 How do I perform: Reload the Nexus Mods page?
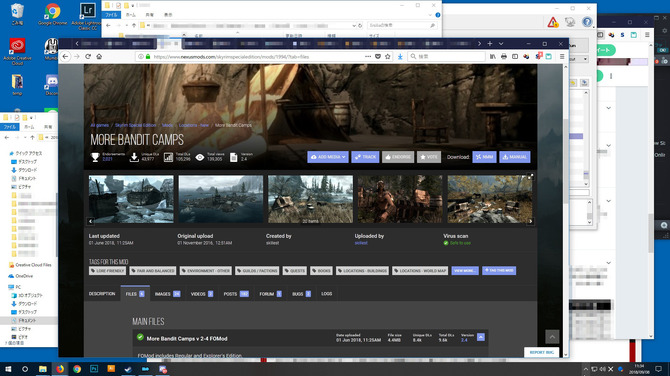pos(88,56)
